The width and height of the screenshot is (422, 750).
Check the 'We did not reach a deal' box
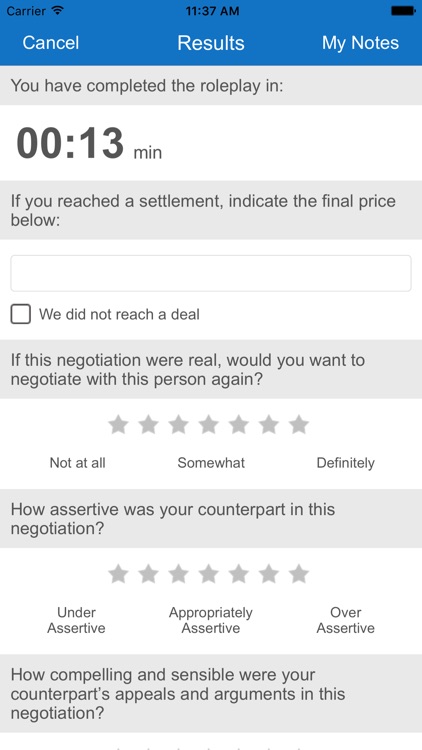21,314
